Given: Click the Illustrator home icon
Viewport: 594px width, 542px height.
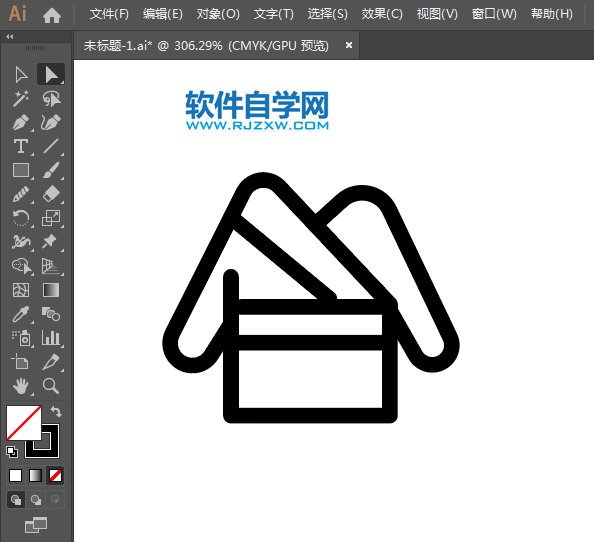Looking at the screenshot, I should pyautogui.click(x=52, y=16).
